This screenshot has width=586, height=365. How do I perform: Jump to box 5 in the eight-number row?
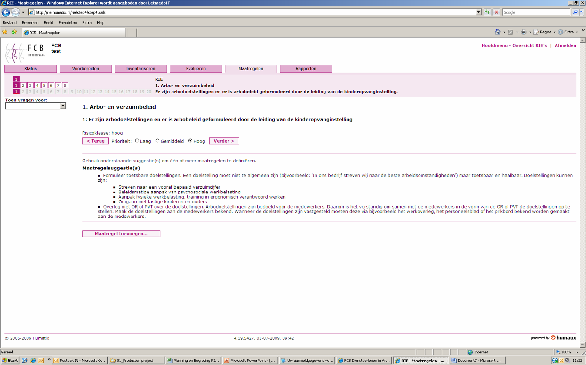[44, 86]
